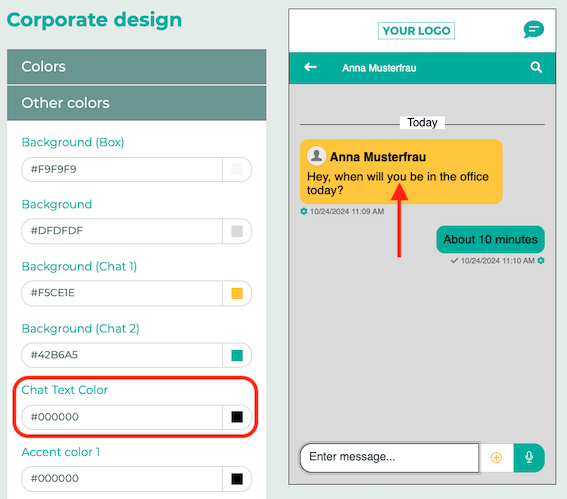The image size is (567, 499).
Task: Click the Background (Box) label
Action: pos(73,142)
